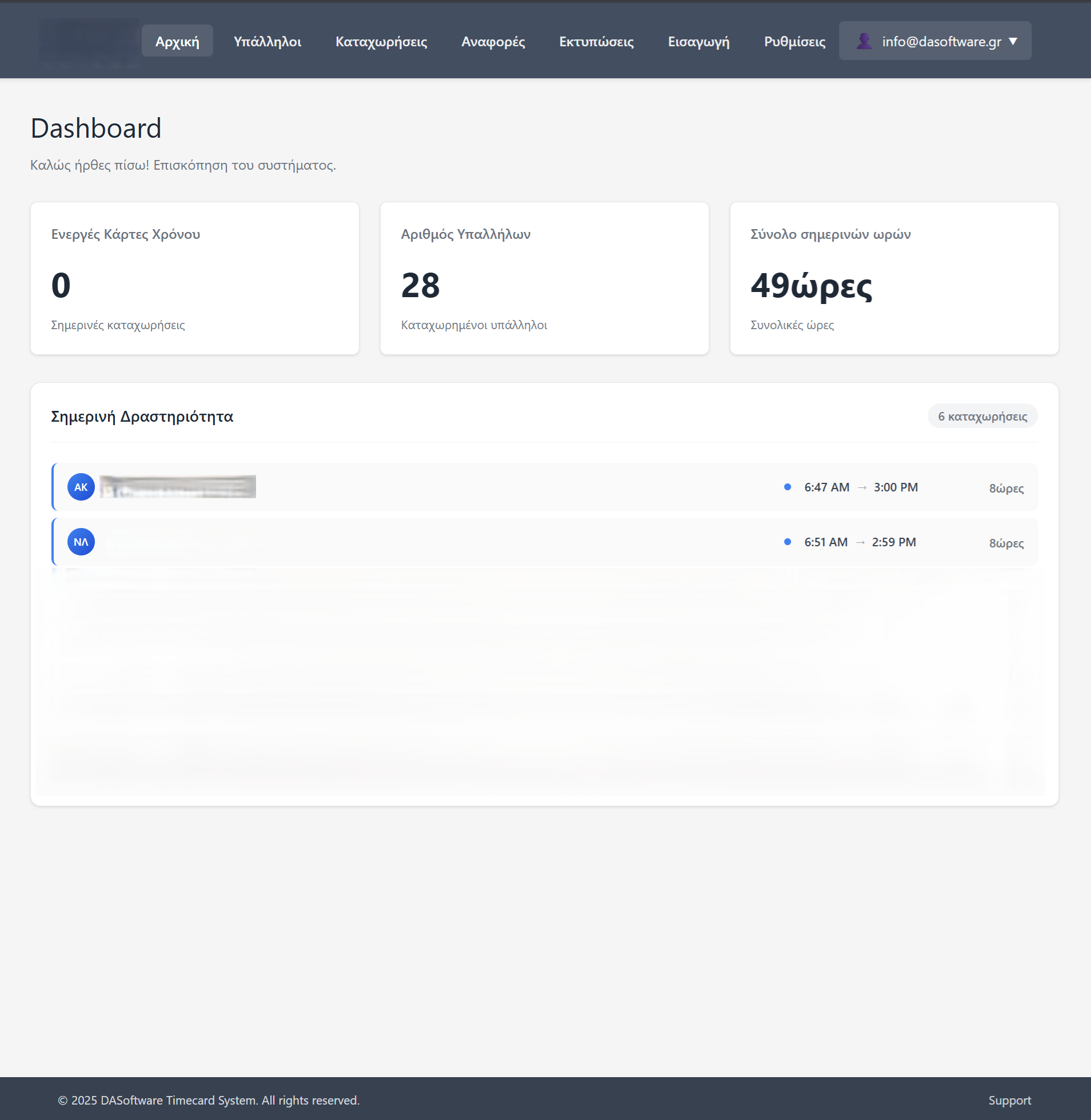1091x1120 pixels.
Task: Select the NΛ employee avatar
Action: click(x=80, y=541)
